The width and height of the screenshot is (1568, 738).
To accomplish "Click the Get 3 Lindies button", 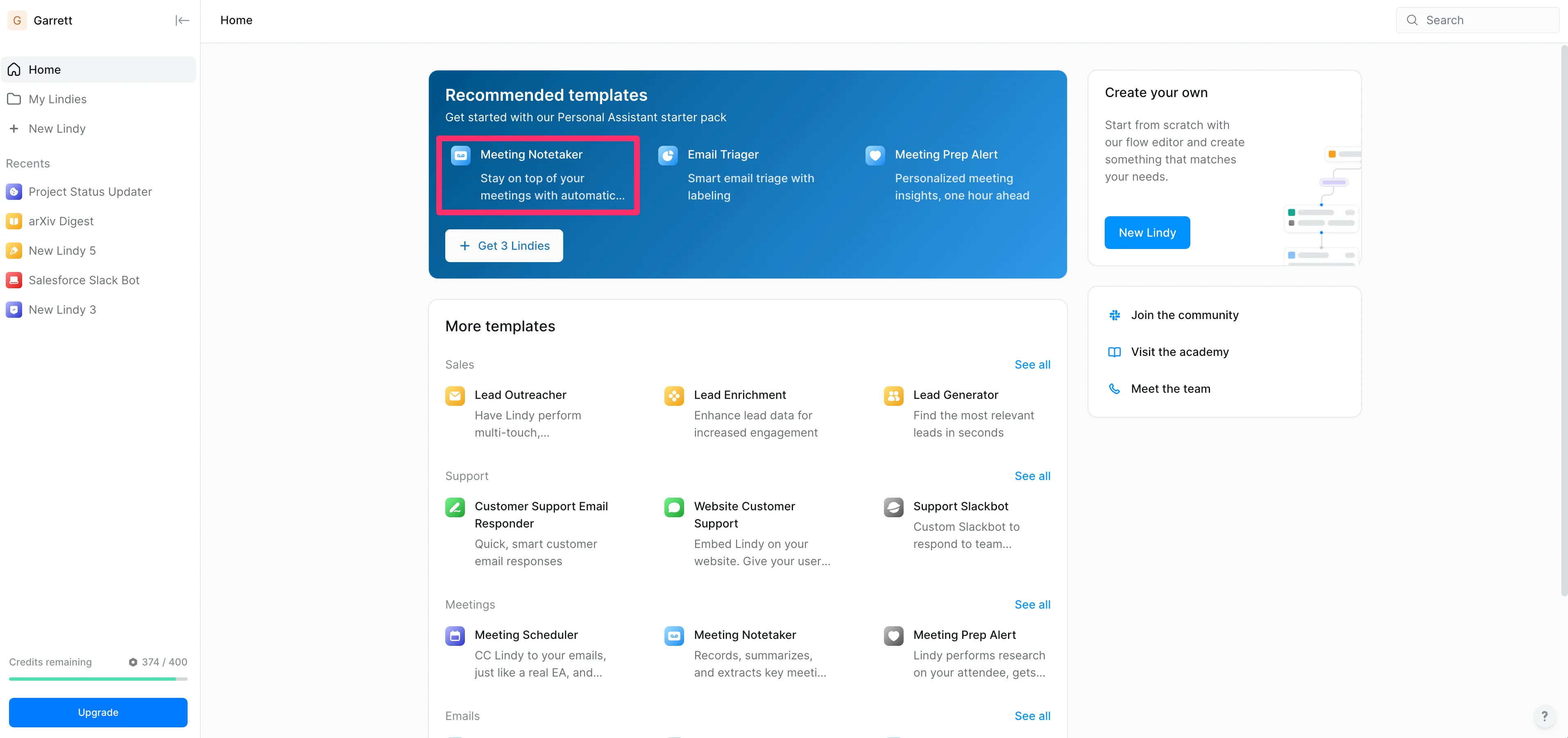I will (503, 246).
